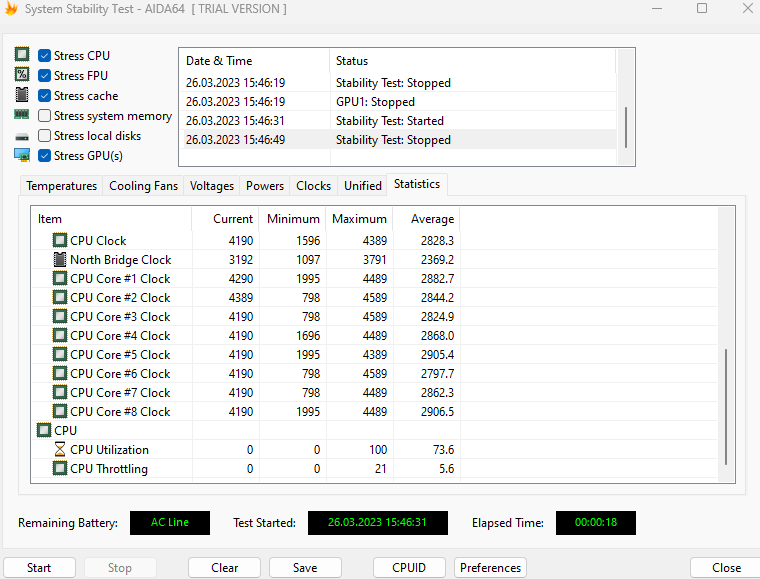
Task: Click the Clear button
Action: pyautogui.click(x=224, y=567)
